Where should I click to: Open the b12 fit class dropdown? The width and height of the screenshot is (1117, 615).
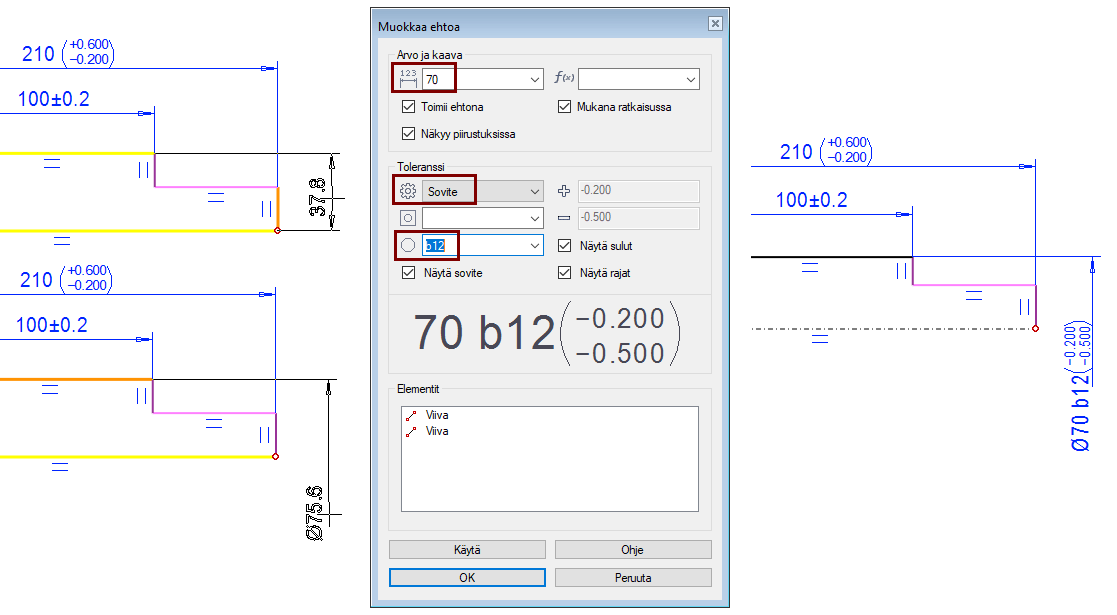(534, 245)
